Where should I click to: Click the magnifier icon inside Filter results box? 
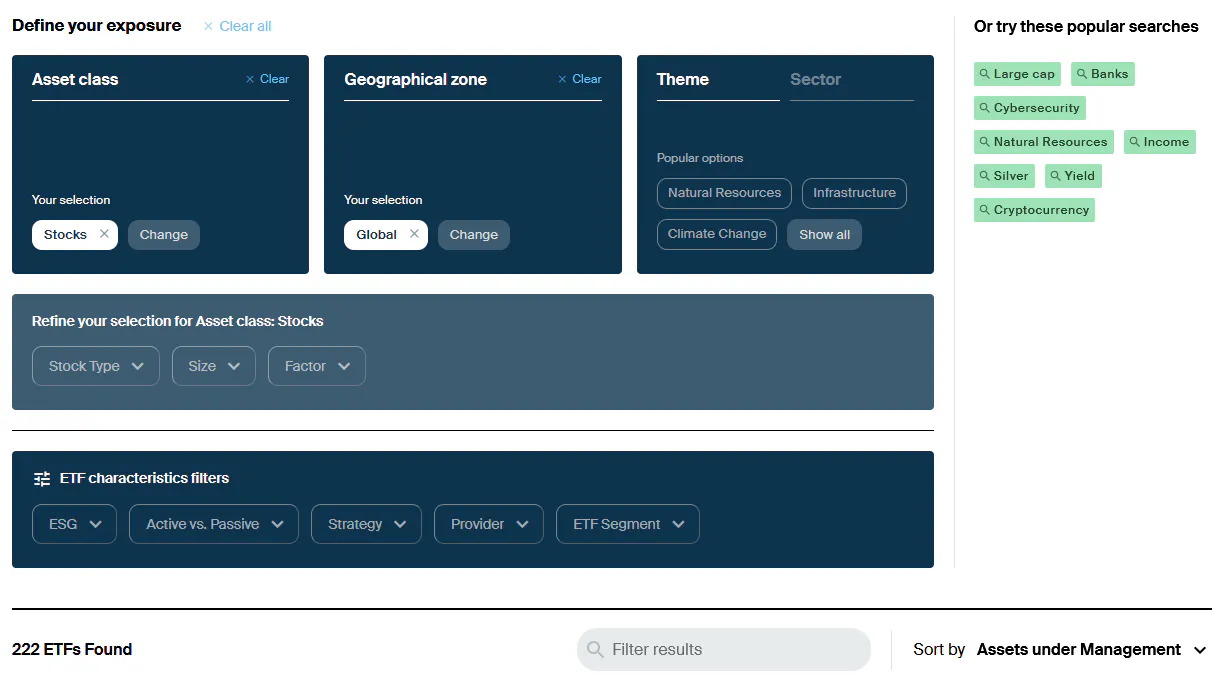596,649
